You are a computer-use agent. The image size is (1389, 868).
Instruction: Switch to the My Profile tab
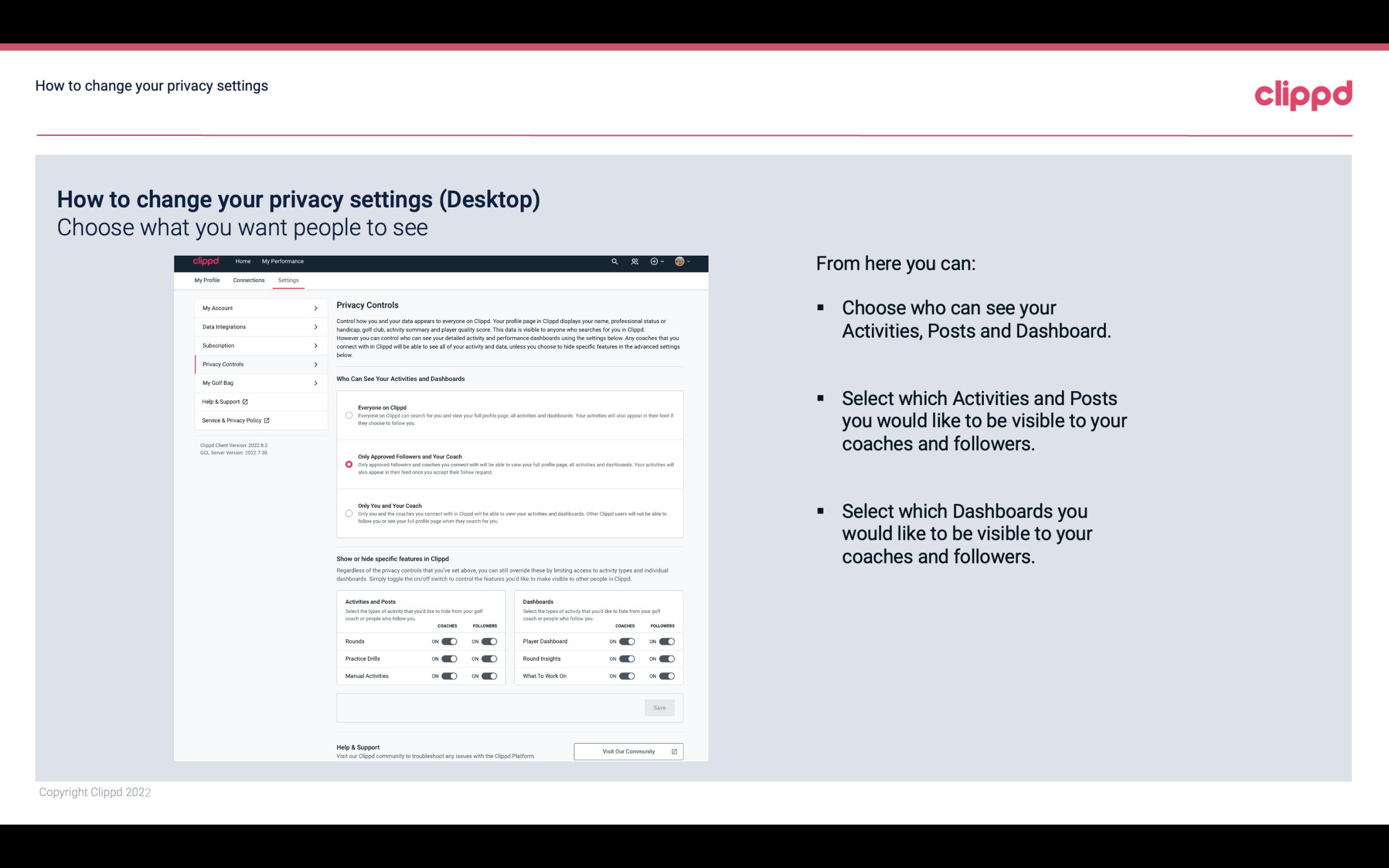207,280
